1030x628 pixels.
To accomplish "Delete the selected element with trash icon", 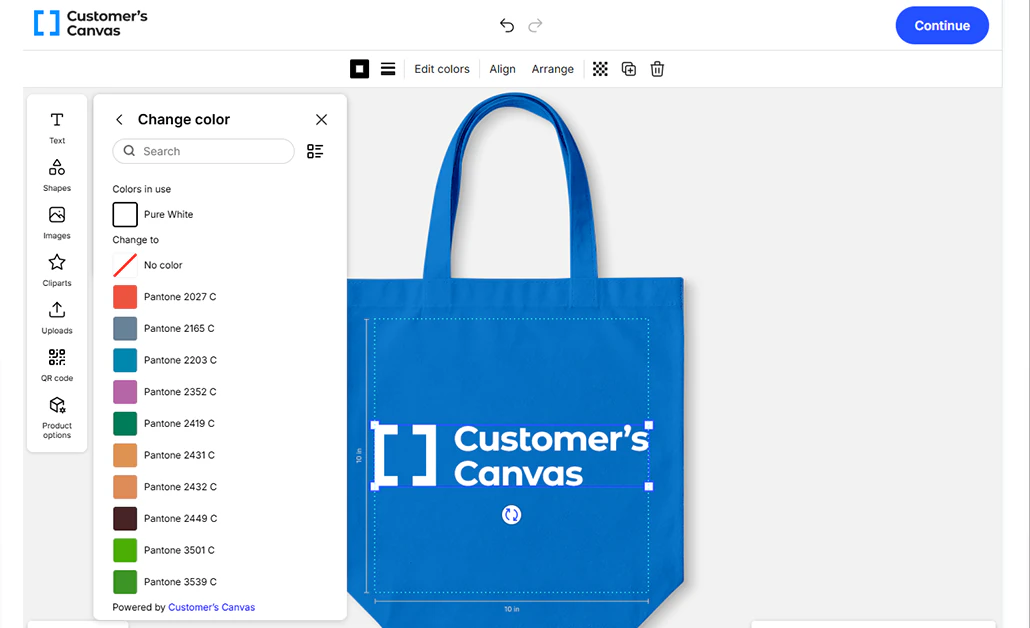I will click(657, 69).
